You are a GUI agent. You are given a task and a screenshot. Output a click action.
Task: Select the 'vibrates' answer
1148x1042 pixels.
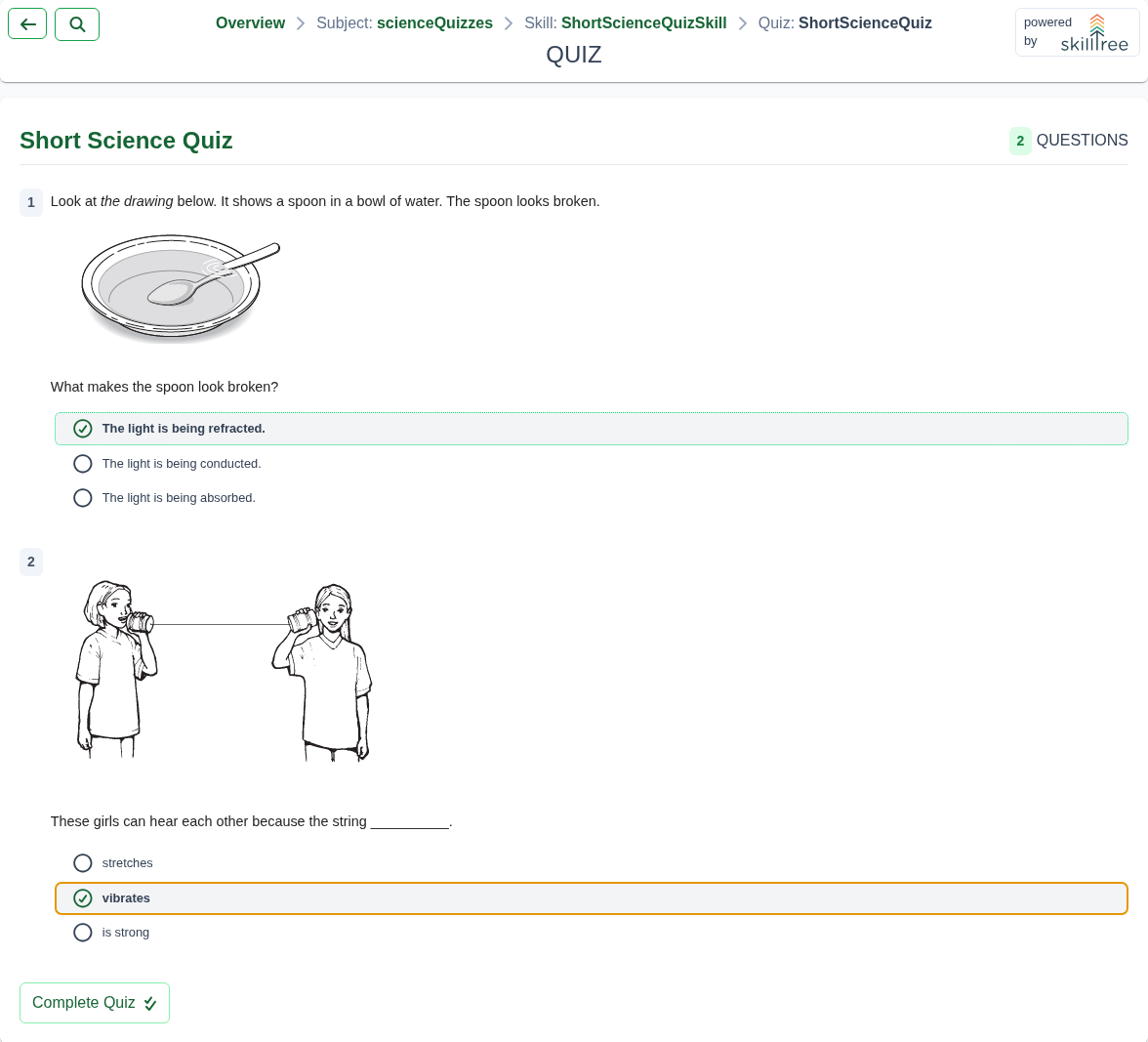(x=592, y=898)
